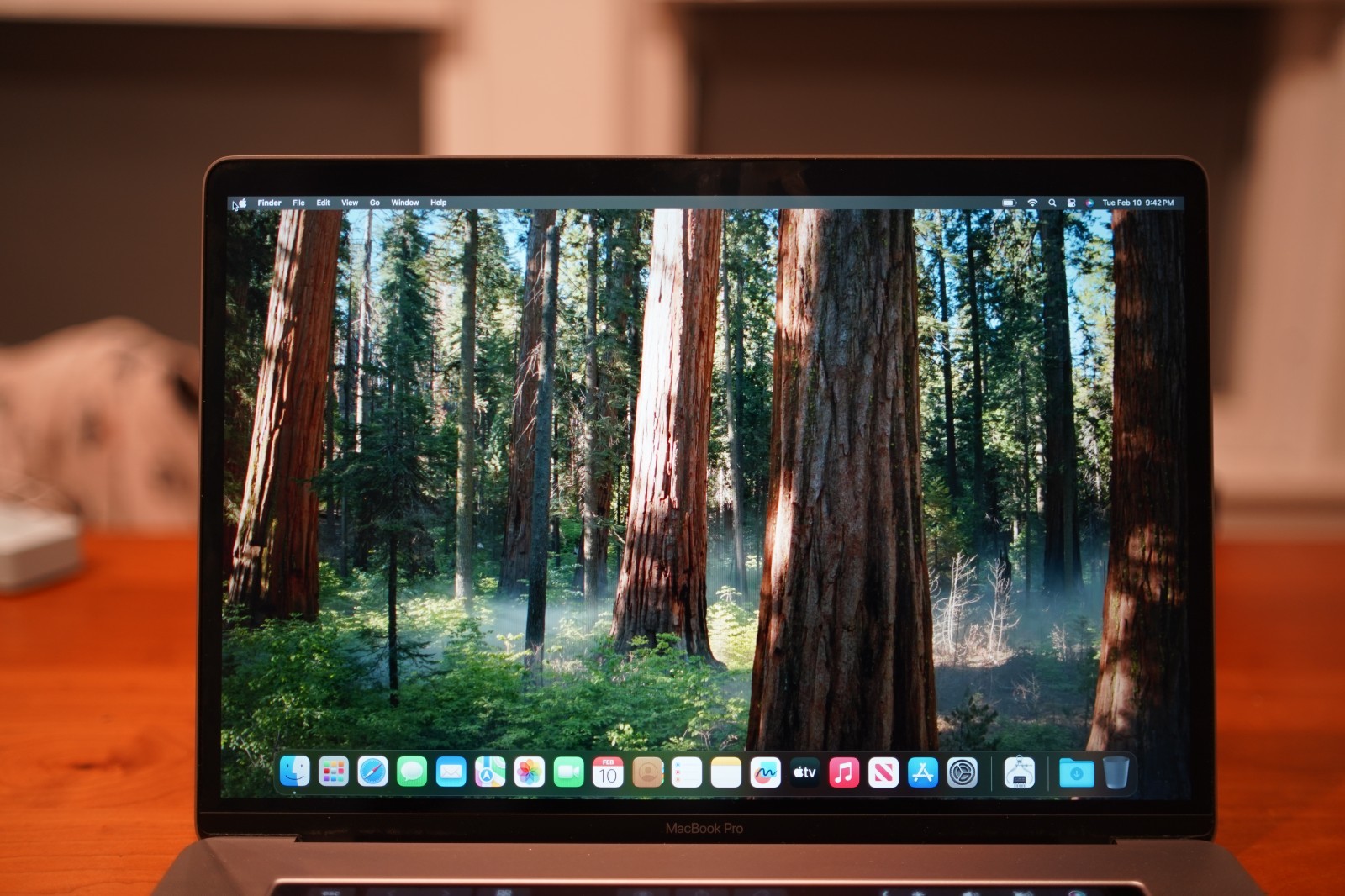Open the Freeform app

765,772
